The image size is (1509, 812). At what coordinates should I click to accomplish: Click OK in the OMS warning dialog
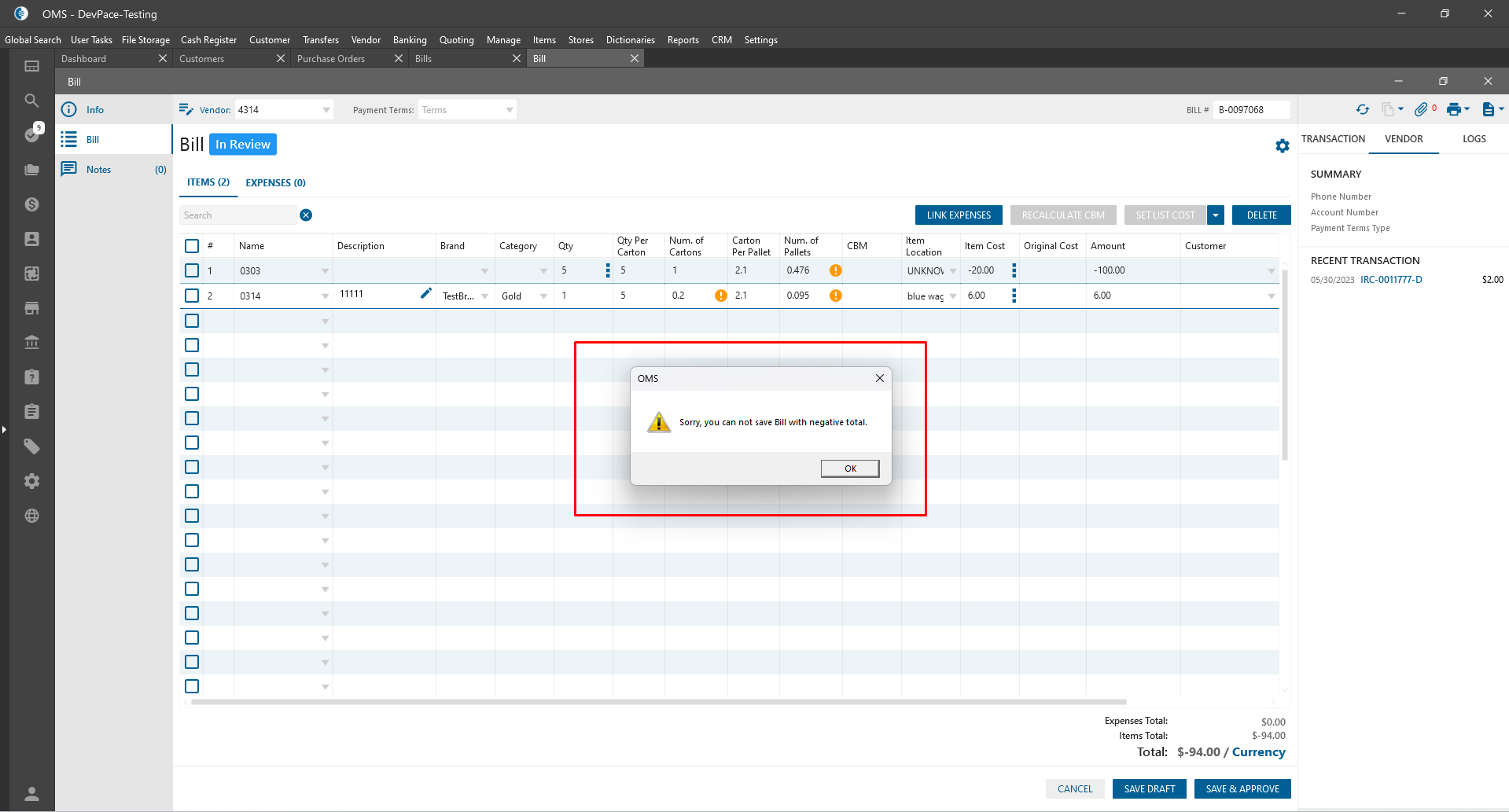(x=850, y=468)
